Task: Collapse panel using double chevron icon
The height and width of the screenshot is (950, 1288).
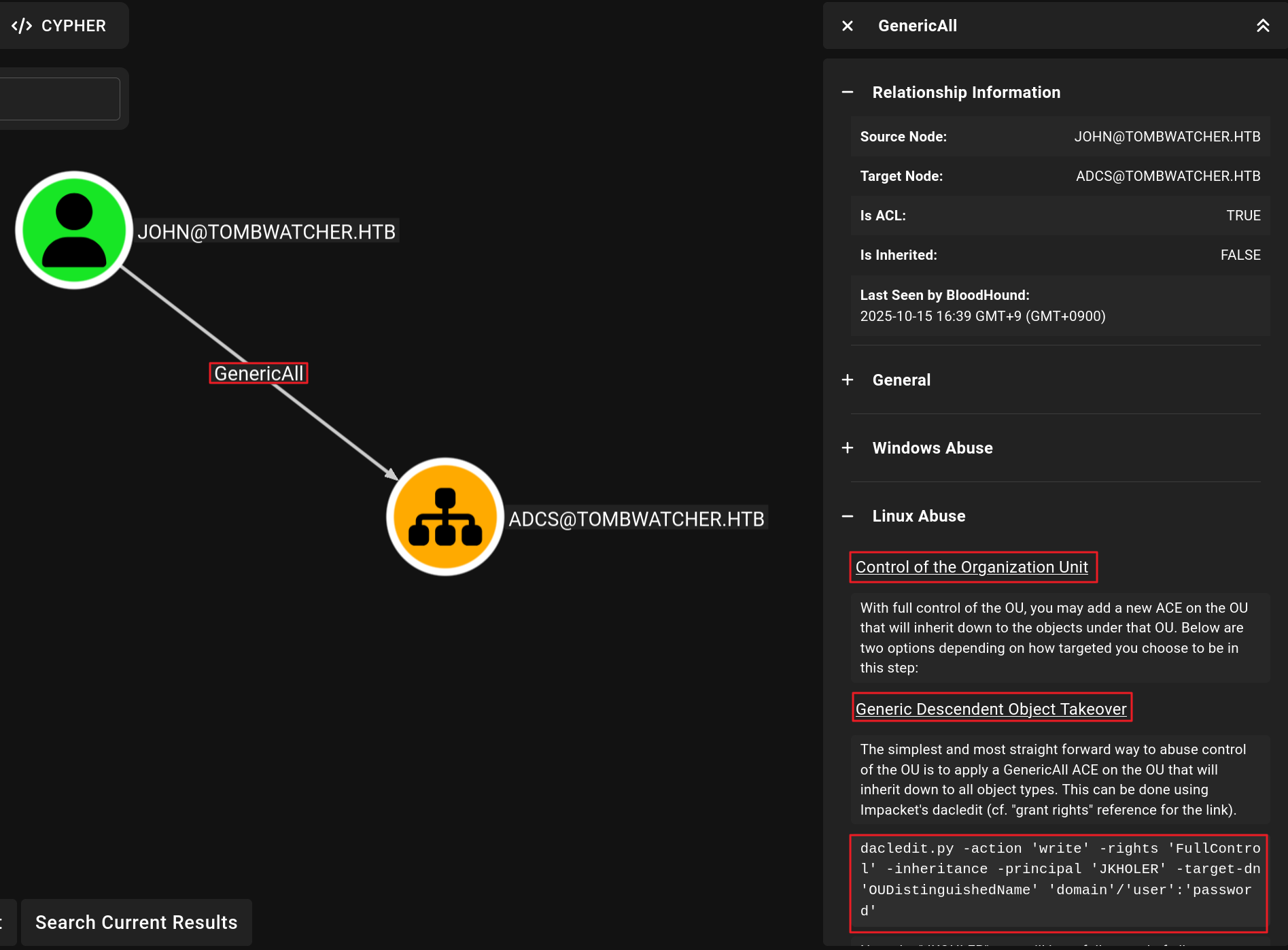Action: point(1262,26)
